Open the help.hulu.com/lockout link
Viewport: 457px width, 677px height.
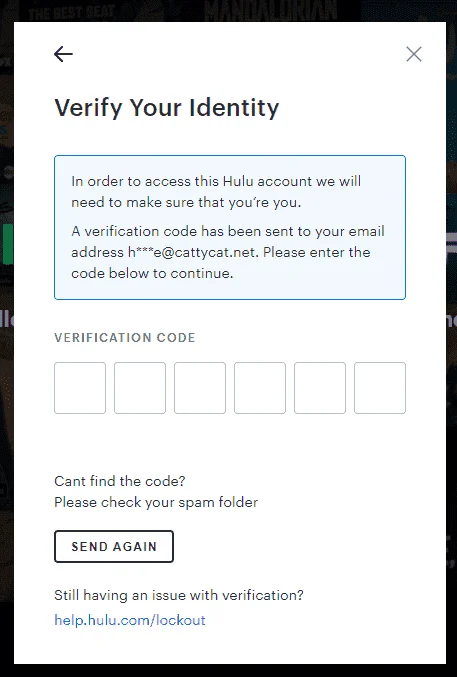click(130, 620)
